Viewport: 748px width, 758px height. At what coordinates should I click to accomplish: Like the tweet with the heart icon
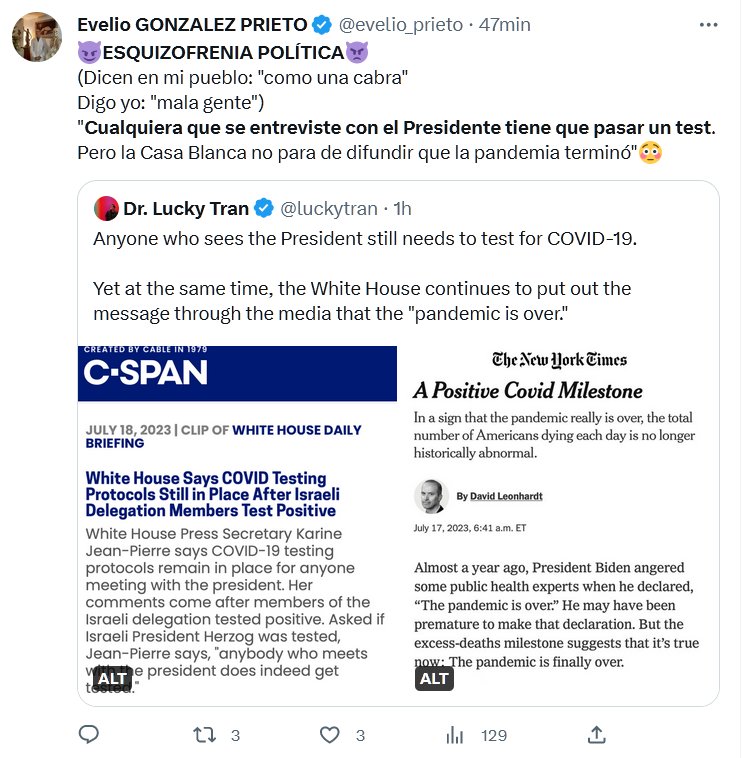pyautogui.click(x=330, y=735)
